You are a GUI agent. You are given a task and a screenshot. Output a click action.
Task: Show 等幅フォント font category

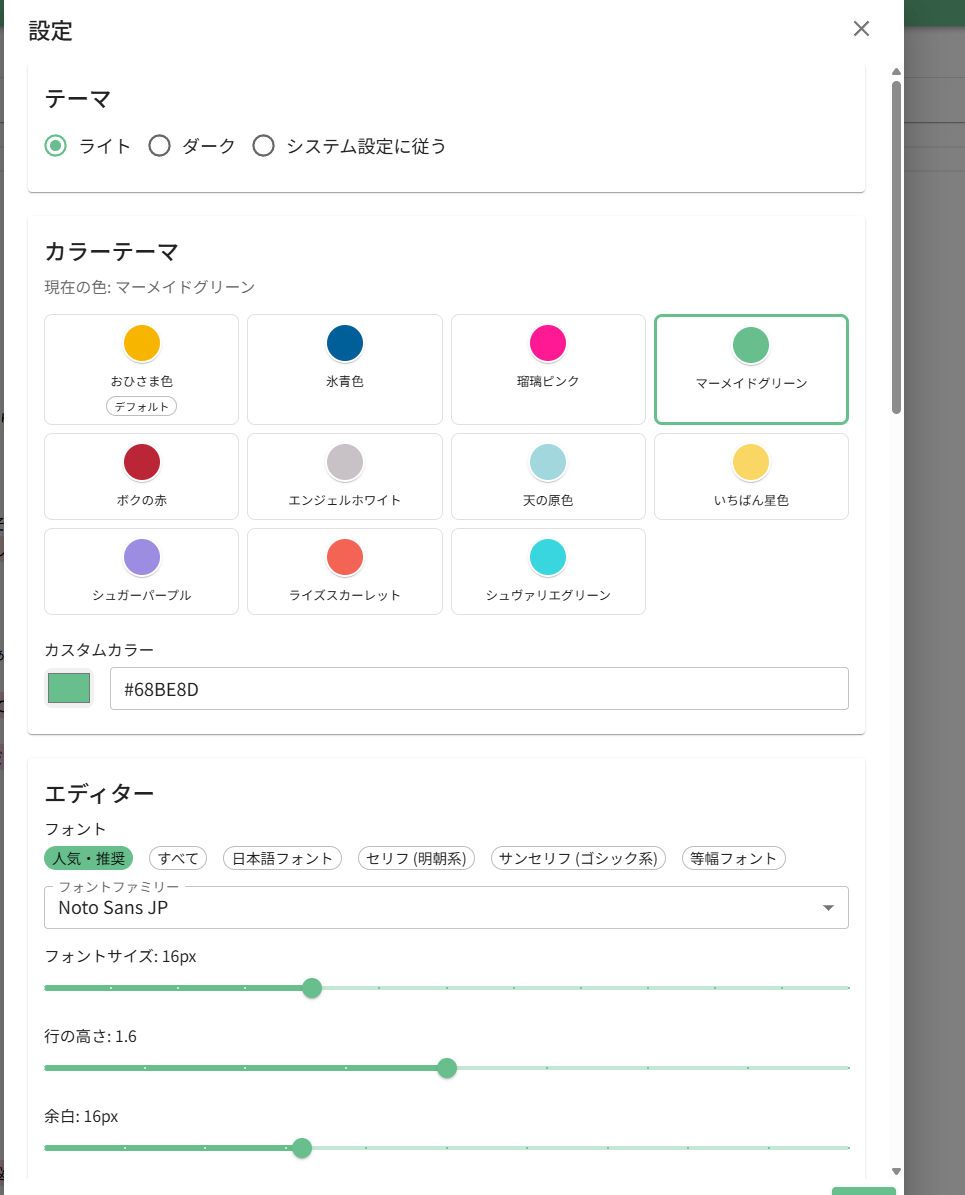click(733, 858)
